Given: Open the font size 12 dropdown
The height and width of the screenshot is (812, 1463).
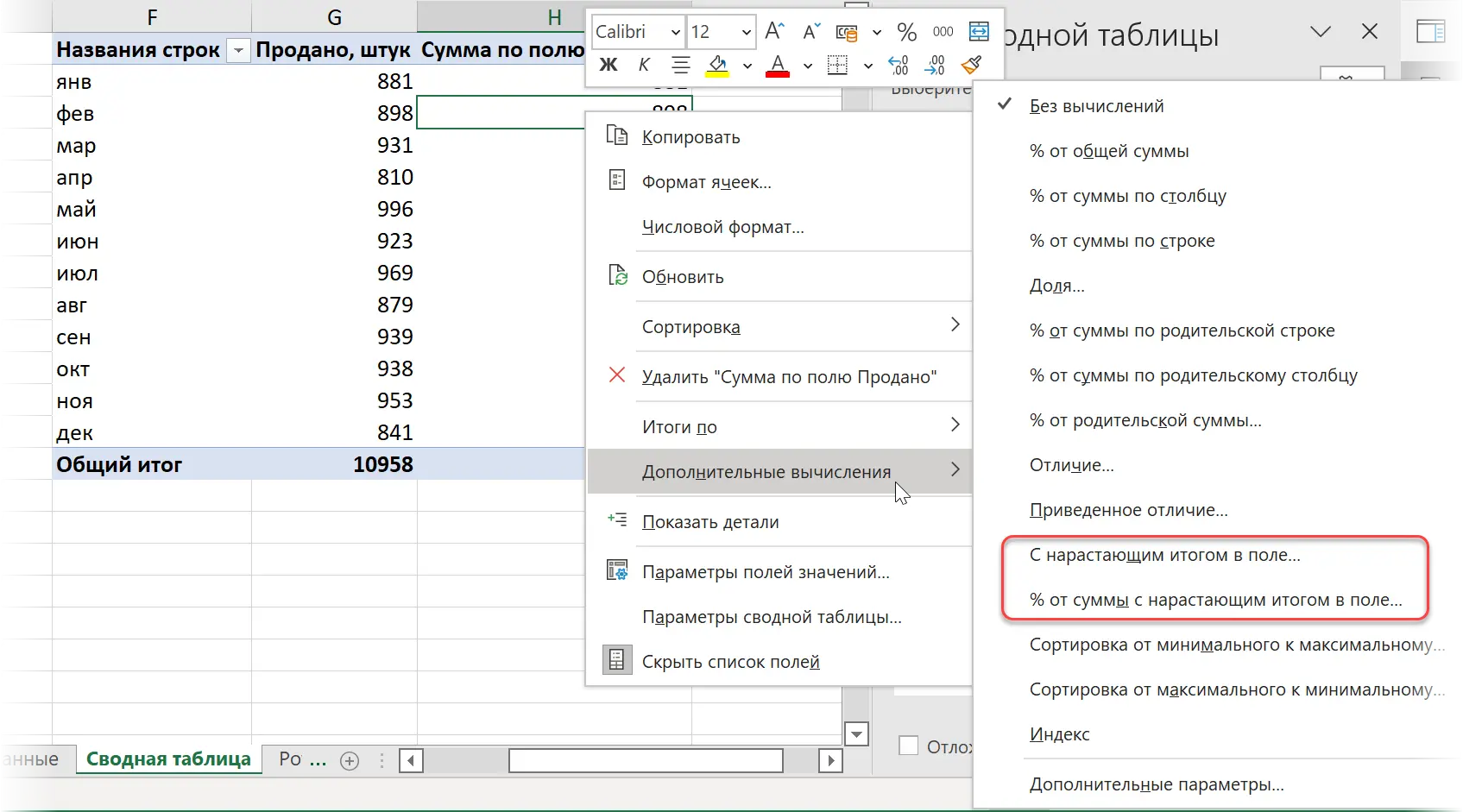Looking at the screenshot, I should point(747,33).
